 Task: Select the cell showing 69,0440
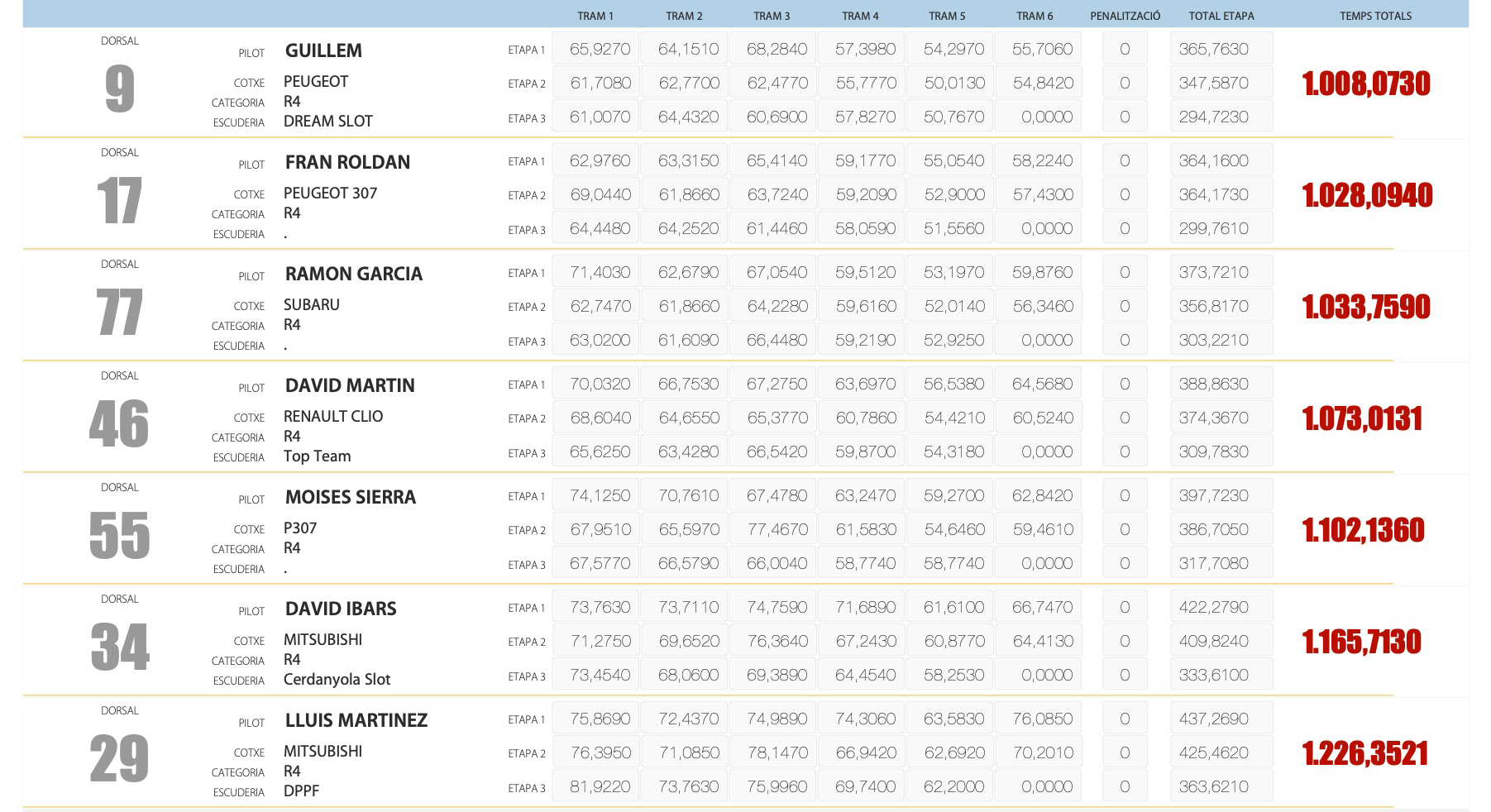[x=600, y=194]
